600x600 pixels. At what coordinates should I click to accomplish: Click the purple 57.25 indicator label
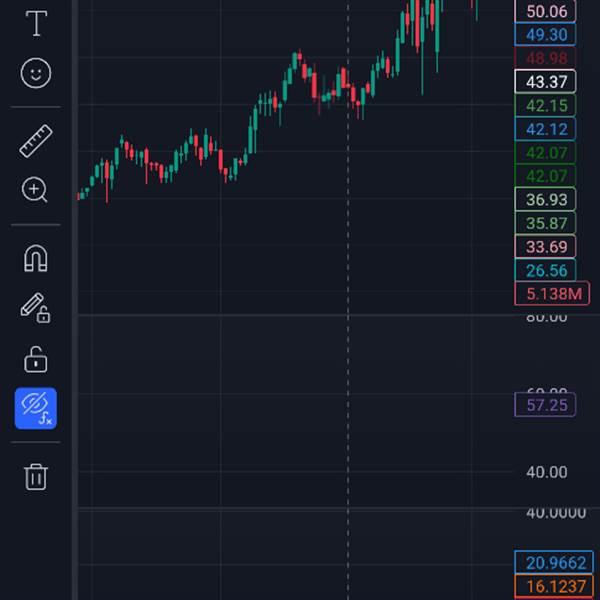[545, 404]
